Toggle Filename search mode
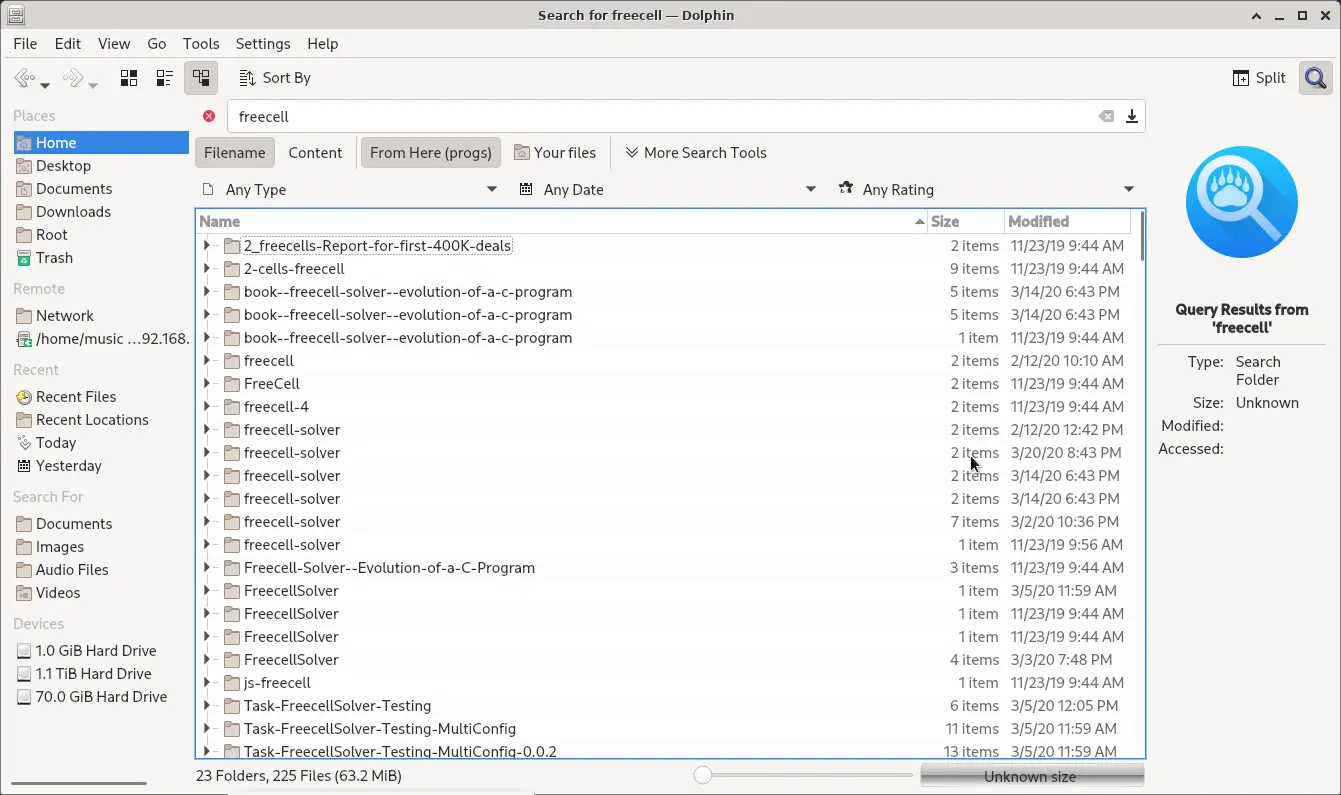 (x=235, y=153)
